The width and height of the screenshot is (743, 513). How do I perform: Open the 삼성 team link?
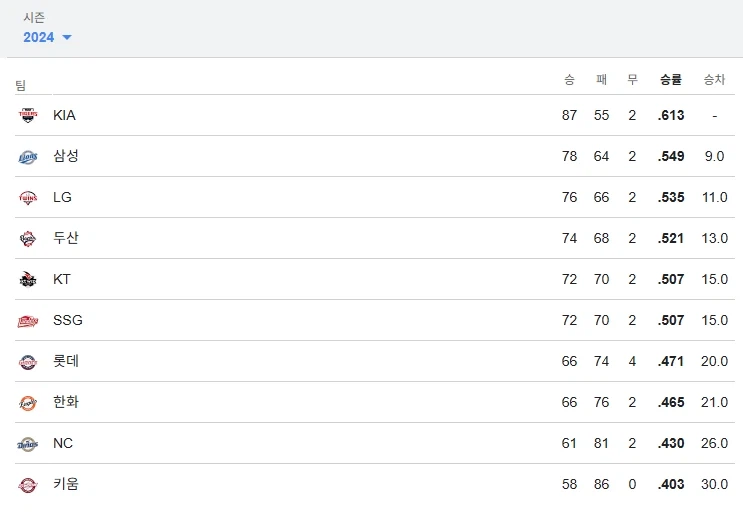[x=66, y=156]
